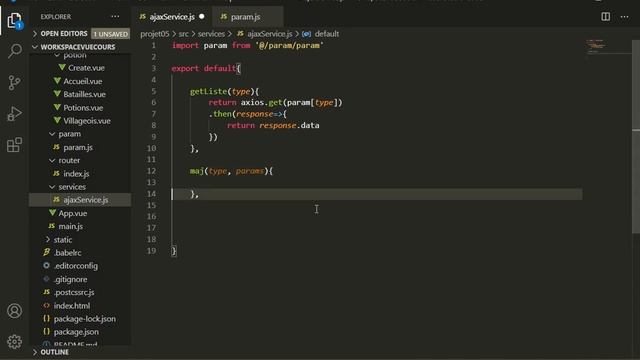The height and width of the screenshot is (360, 640).
Task: Collapse the router folder
Action: (69, 160)
